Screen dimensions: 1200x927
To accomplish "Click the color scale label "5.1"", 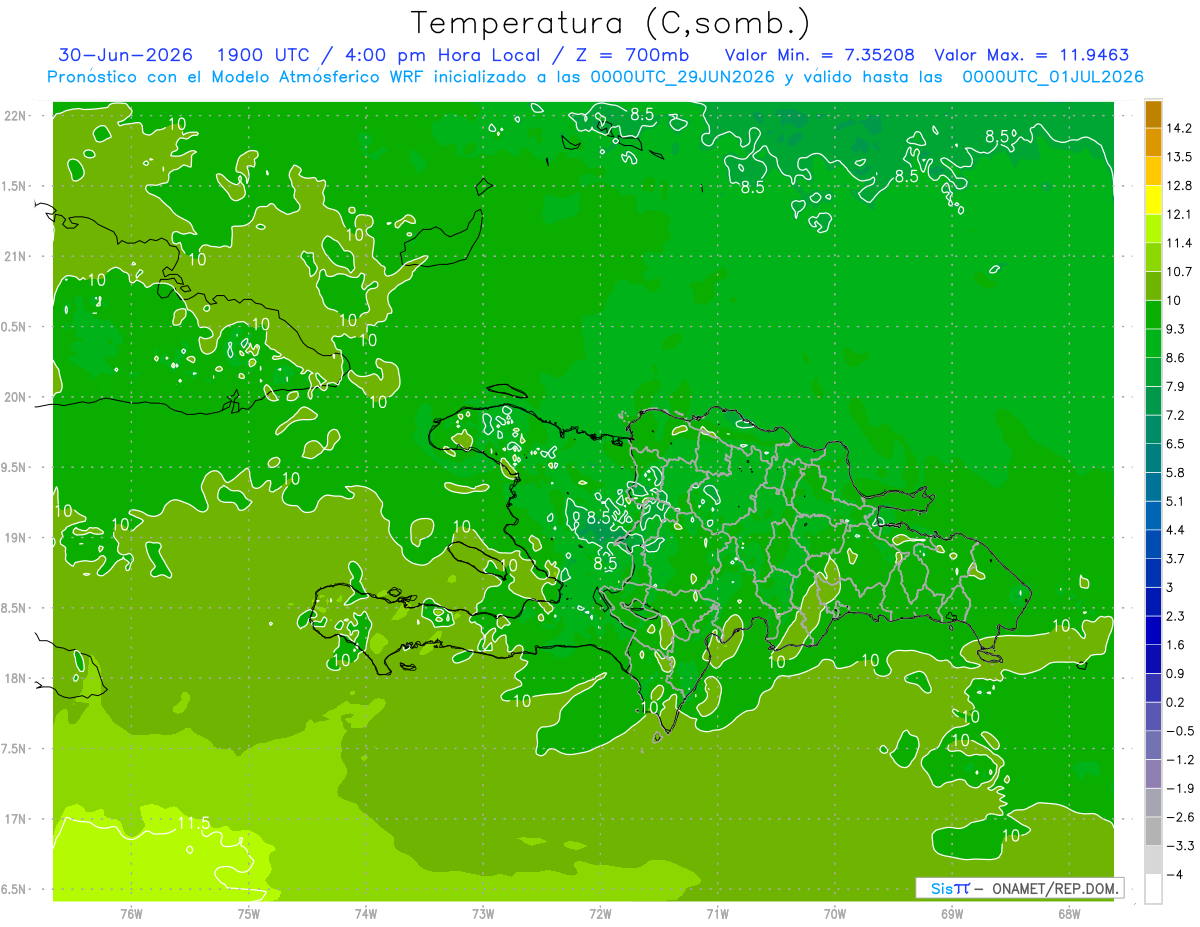I will pos(1176,501).
